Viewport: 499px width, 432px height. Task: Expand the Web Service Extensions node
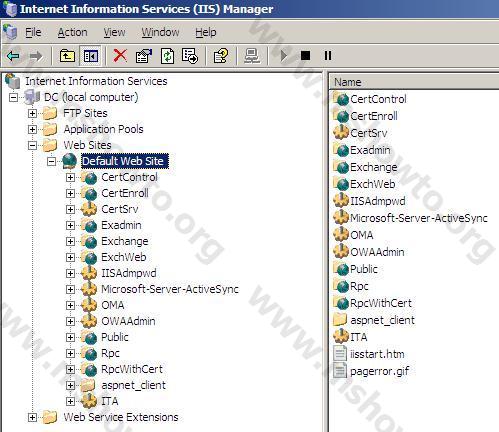(x=32, y=418)
